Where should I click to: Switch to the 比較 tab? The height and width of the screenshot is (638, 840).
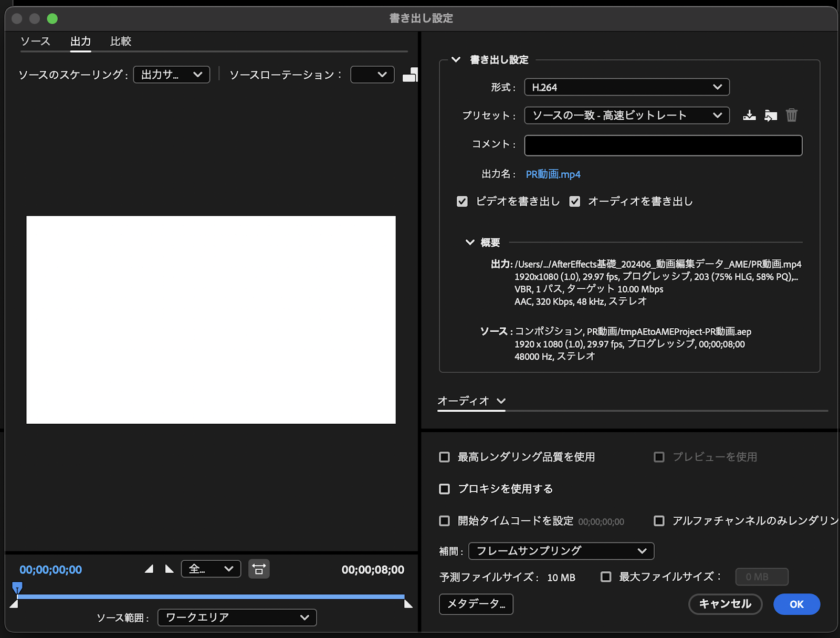coord(120,41)
